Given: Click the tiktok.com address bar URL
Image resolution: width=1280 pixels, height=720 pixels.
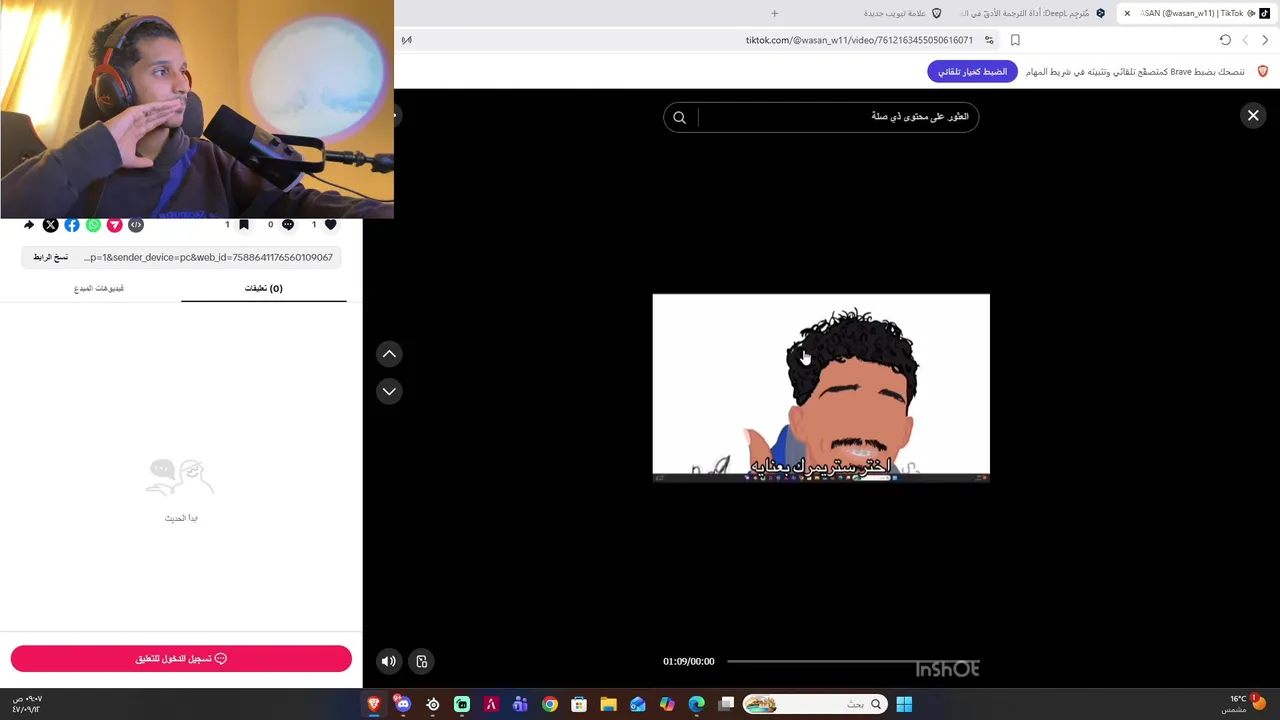Looking at the screenshot, I should tap(859, 40).
